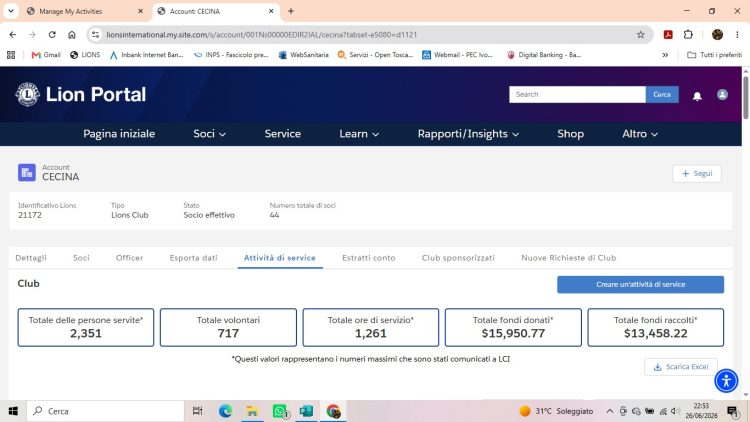Open the Windows Start menu
Image resolution: width=750 pixels, height=422 pixels.
point(13,411)
